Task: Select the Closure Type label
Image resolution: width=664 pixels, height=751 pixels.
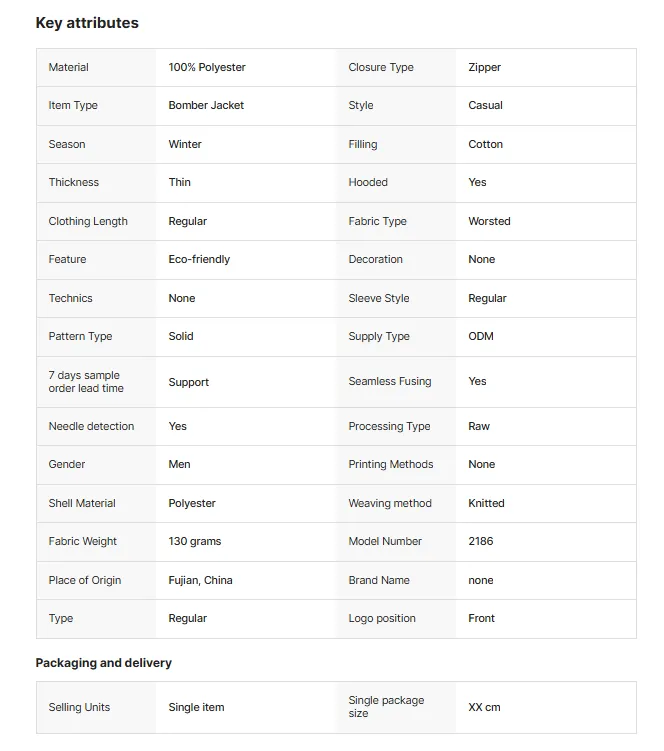Action: tap(381, 67)
